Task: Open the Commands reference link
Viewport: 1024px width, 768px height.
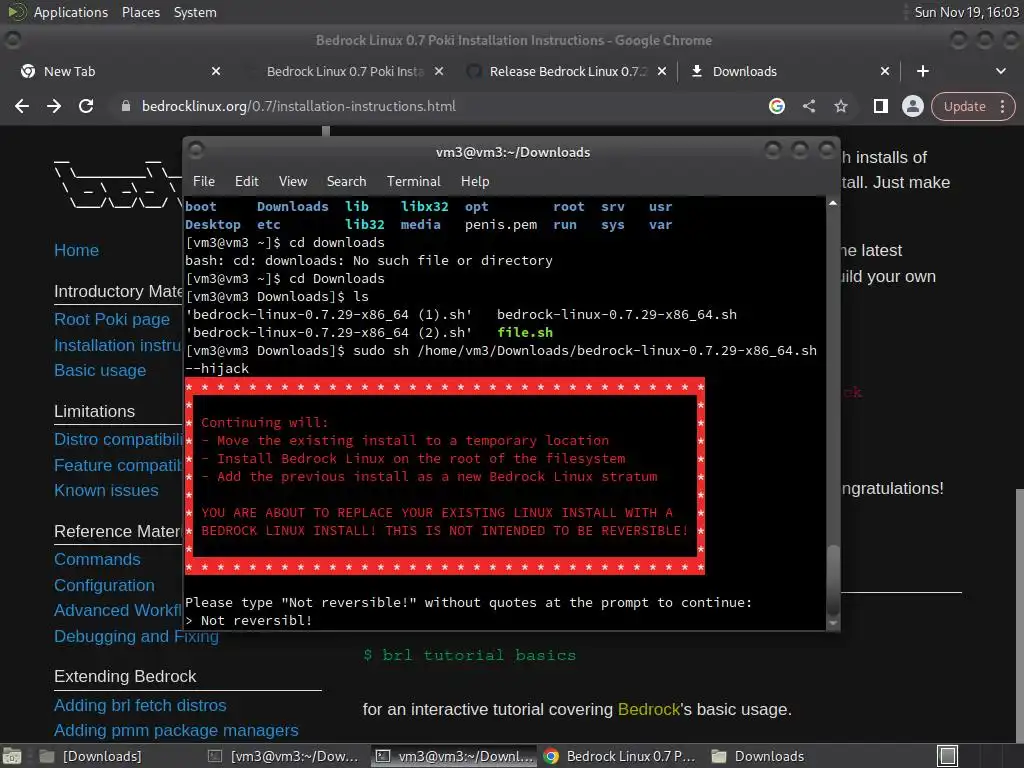Action: point(97,559)
